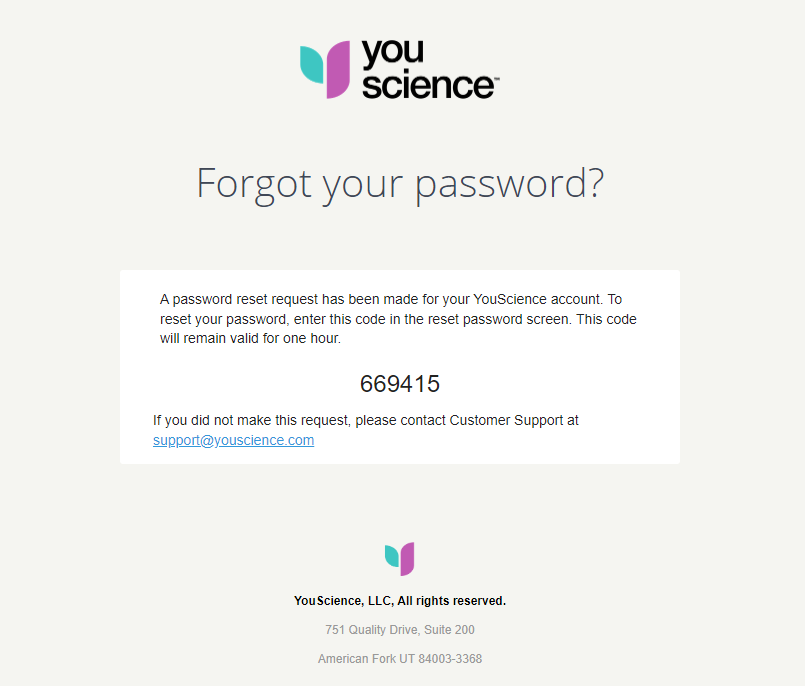This screenshot has width=805, height=686.
Task: Open the support@youscience.com email link
Action: tap(233, 440)
